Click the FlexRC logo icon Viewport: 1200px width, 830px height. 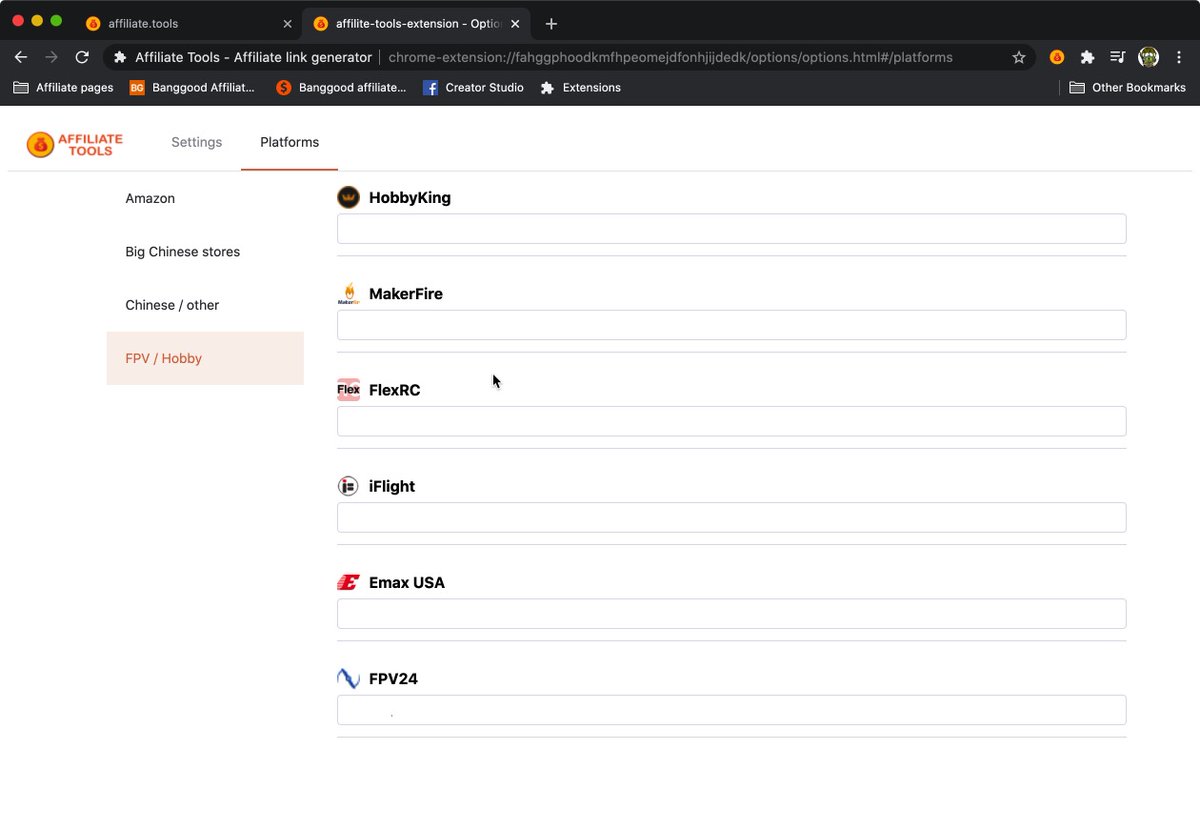click(348, 390)
